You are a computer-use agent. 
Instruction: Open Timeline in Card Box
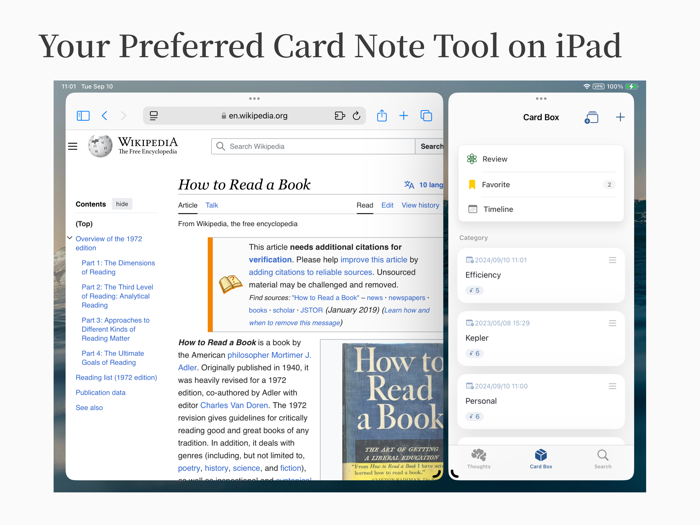(x=541, y=209)
